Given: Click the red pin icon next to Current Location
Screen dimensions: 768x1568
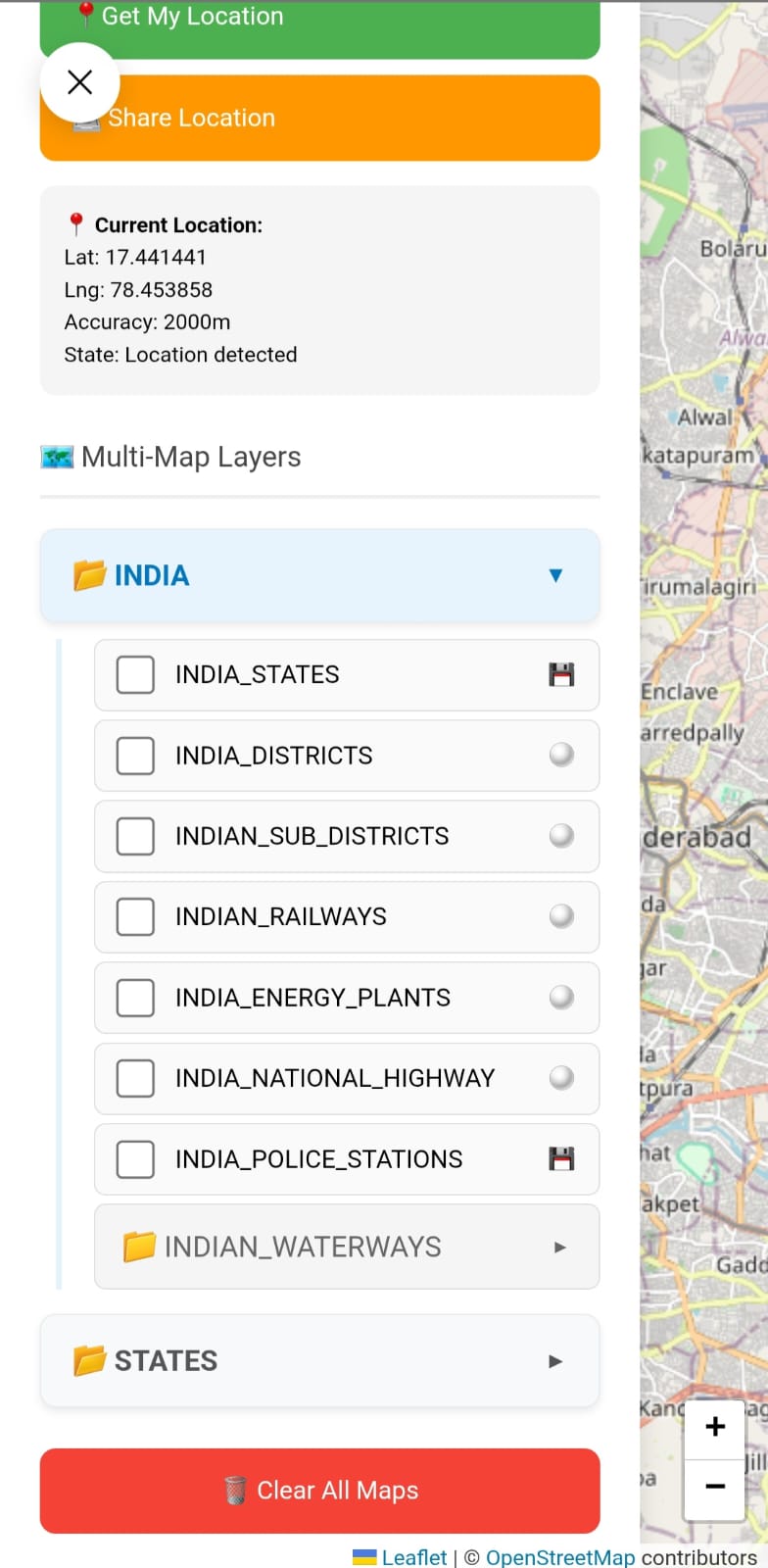Looking at the screenshot, I should click(x=75, y=224).
